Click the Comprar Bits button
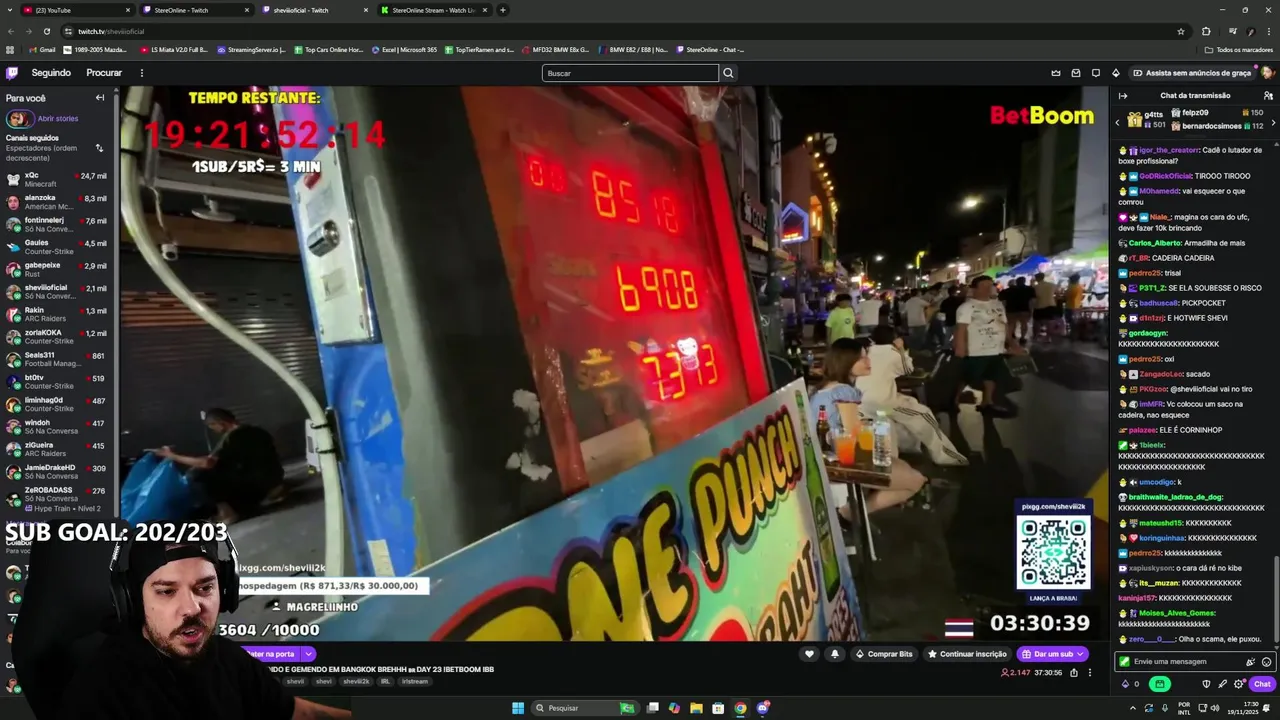 (884, 654)
